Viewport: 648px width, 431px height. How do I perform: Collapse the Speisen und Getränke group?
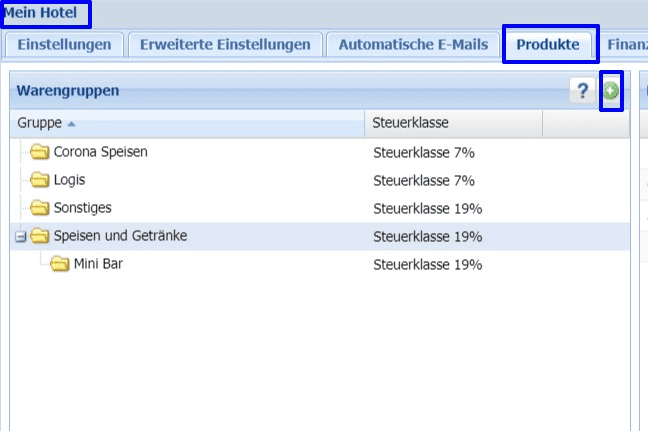coord(21,237)
